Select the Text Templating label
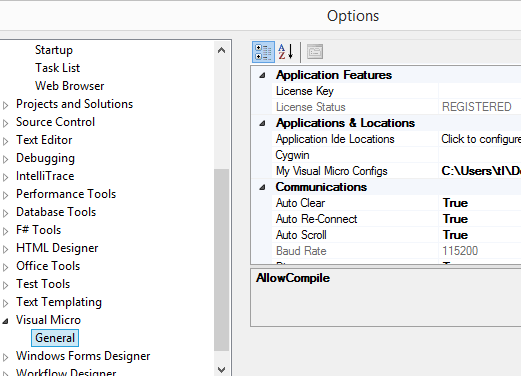Viewport: 521px width, 376px height. pos(59,302)
